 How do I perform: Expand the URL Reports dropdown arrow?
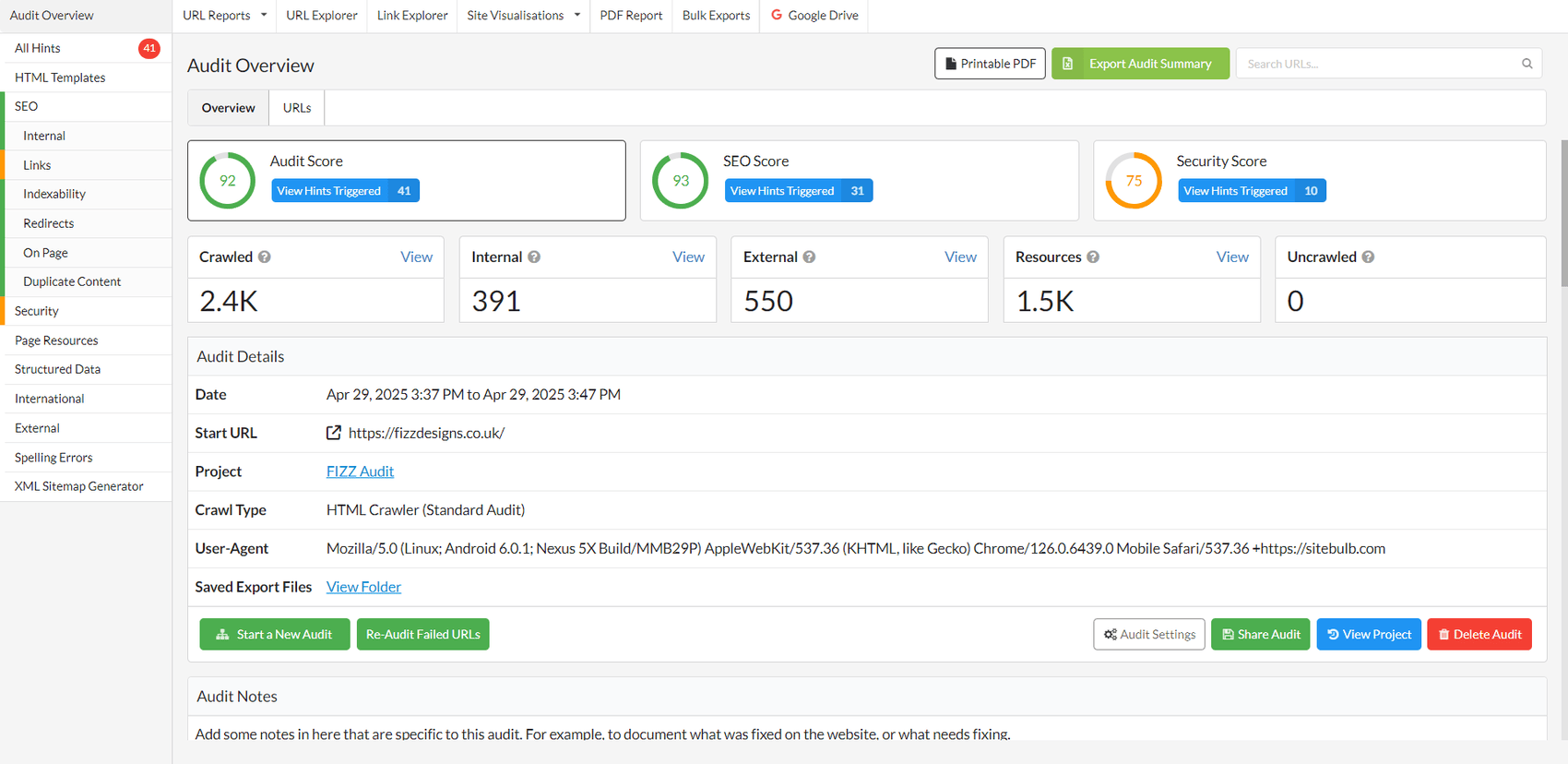click(x=264, y=15)
